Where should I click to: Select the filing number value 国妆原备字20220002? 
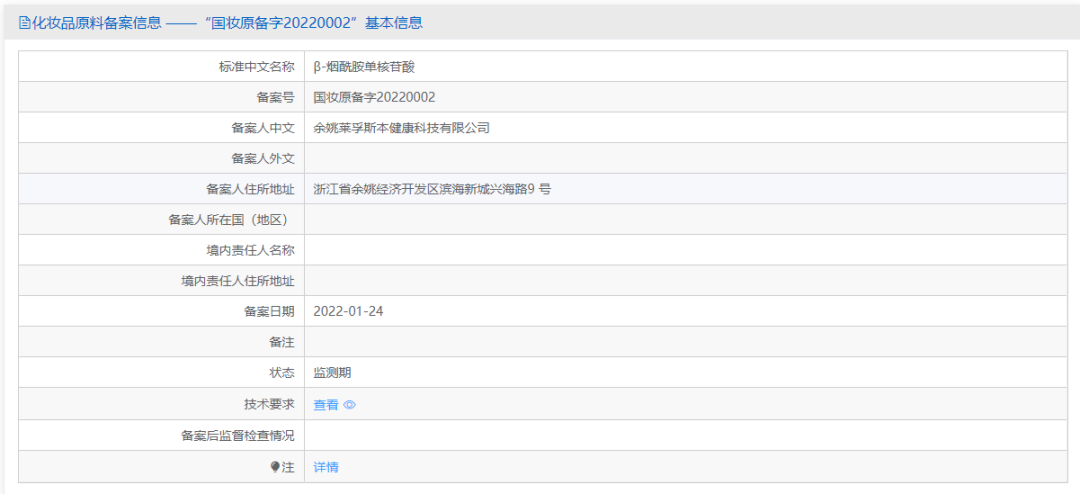pyautogui.click(x=374, y=97)
